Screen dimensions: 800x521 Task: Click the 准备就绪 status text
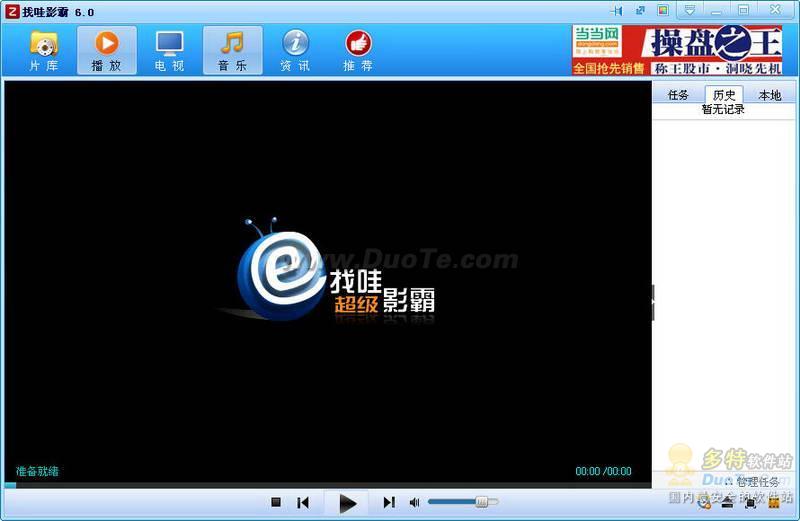click(x=37, y=471)
